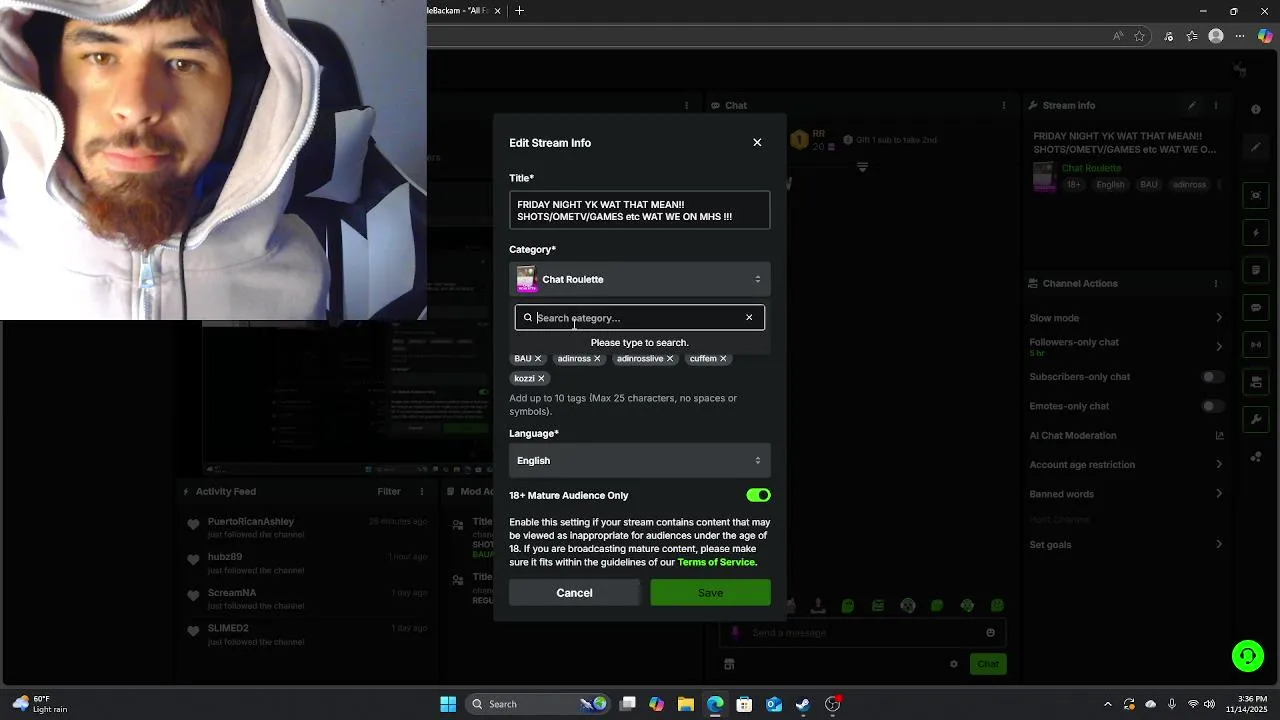Open Copilot in the browser toolbar
The image size is (1280, 720).
click(1265, 36)
